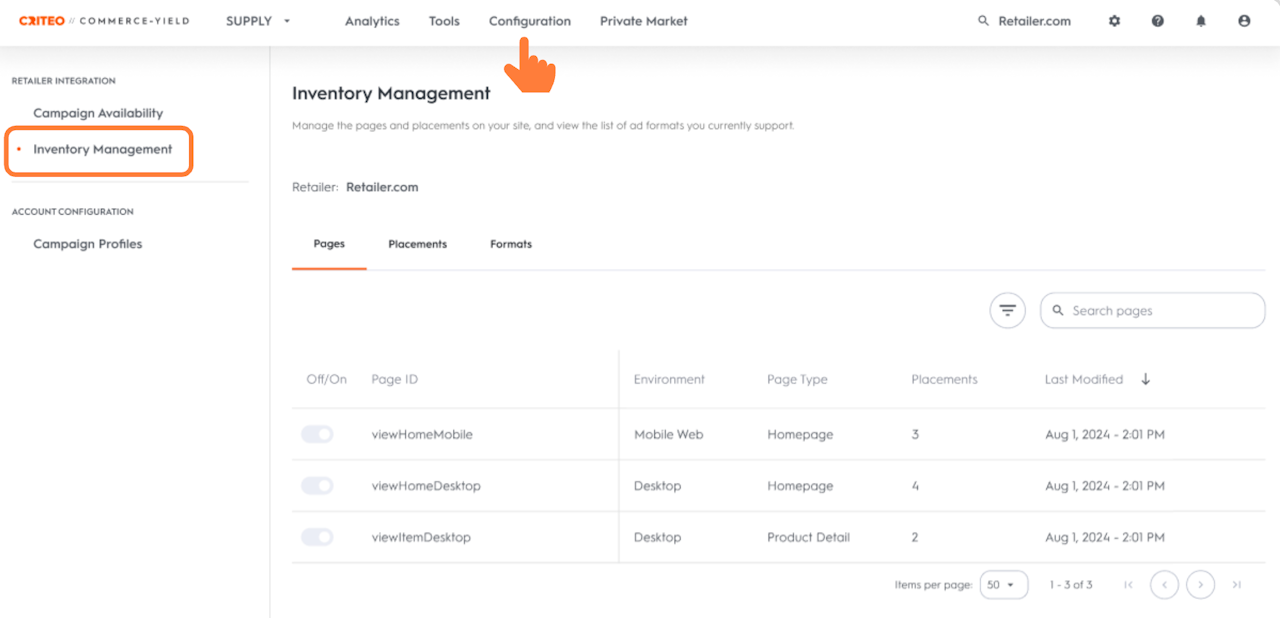1280x618 pixels.
Task: Click the help question mark icon
Action: (x=1157, y=21)
